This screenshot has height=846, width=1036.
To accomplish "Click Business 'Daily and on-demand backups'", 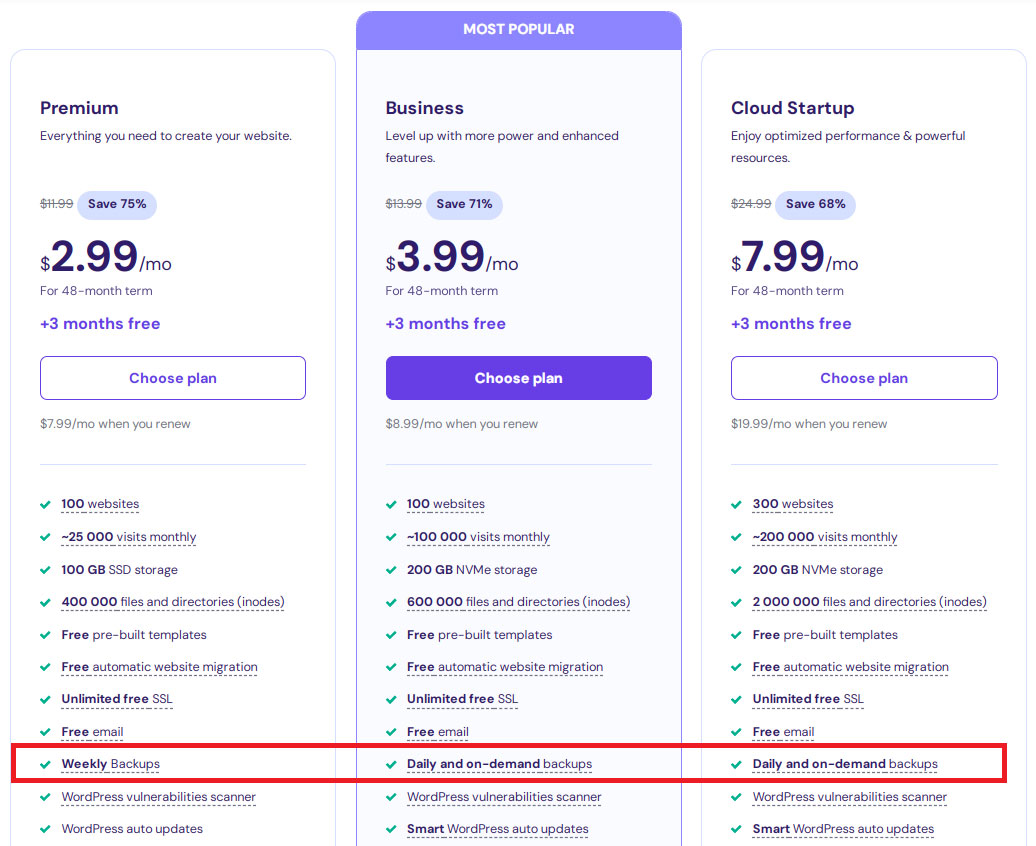I will [x=500, y=763].
